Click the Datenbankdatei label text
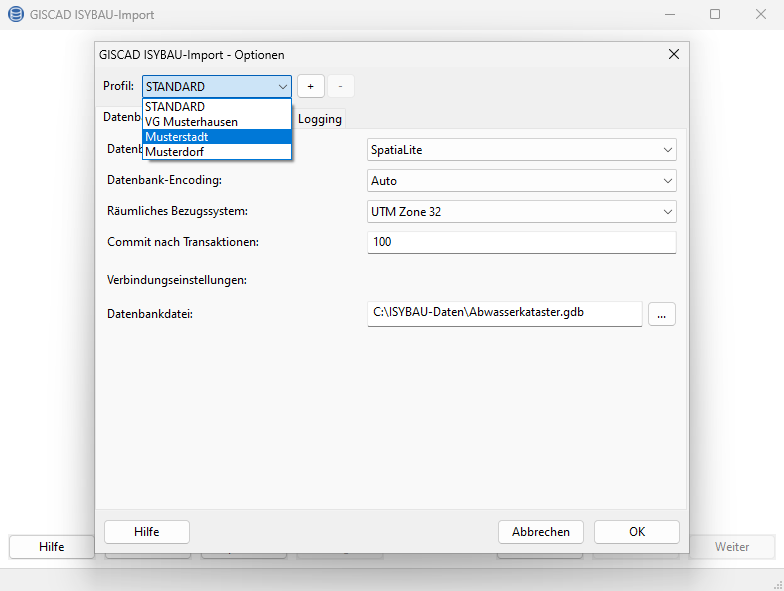Viewport: 784px width, 591px height. click(x=150, y=314)
